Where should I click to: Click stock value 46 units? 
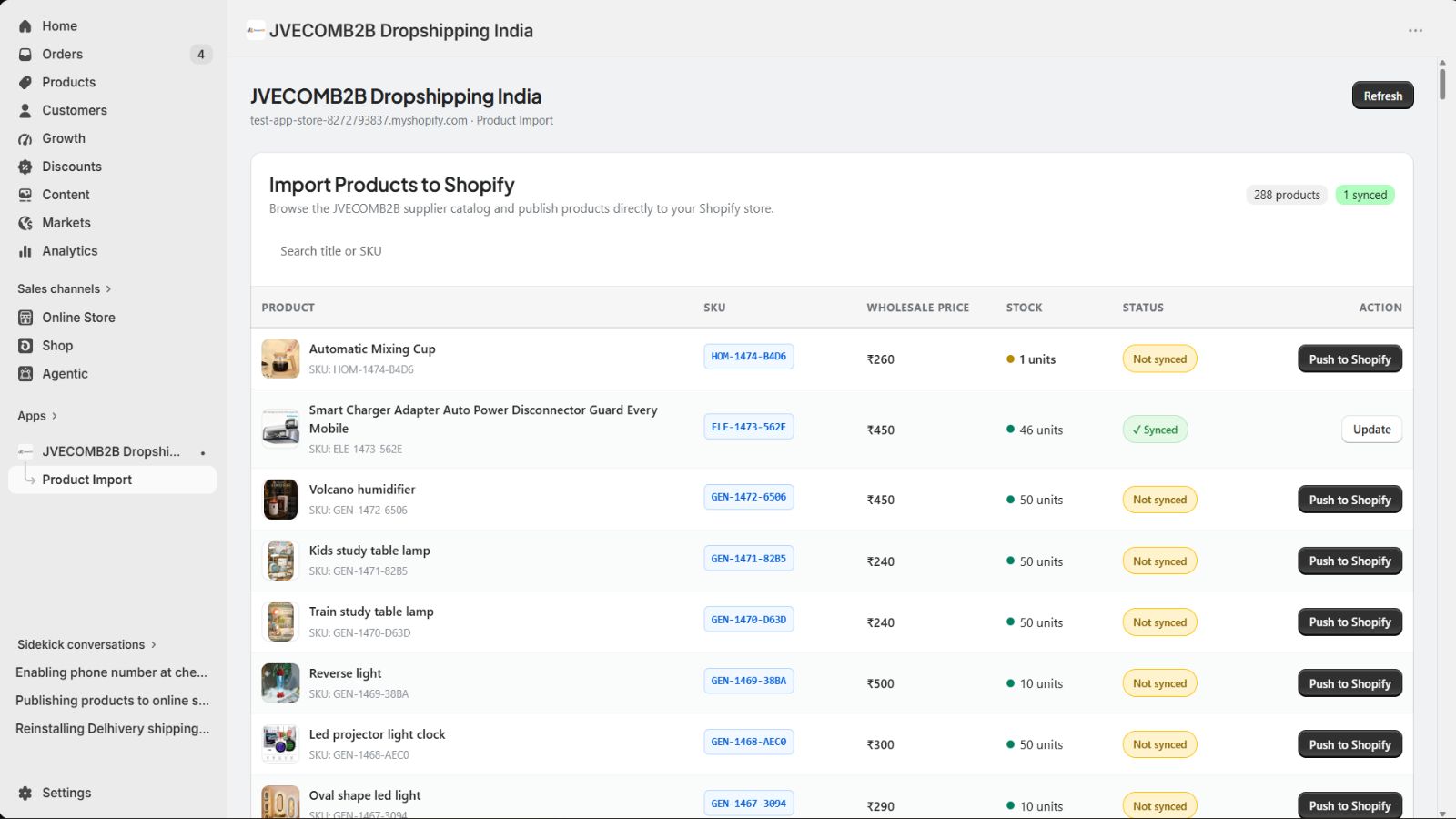(x=1041, y=430)
